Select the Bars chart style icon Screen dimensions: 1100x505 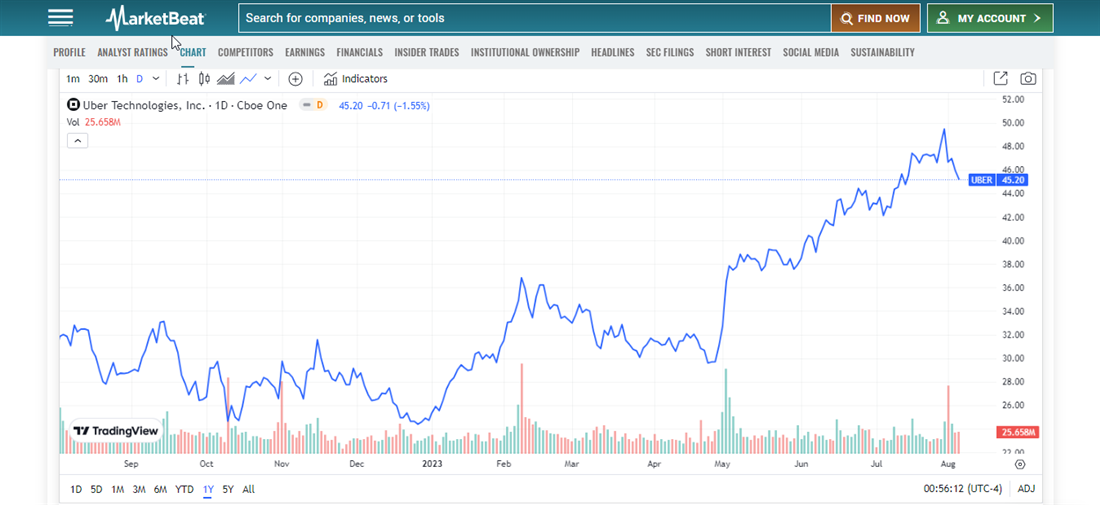pos(184,79)
